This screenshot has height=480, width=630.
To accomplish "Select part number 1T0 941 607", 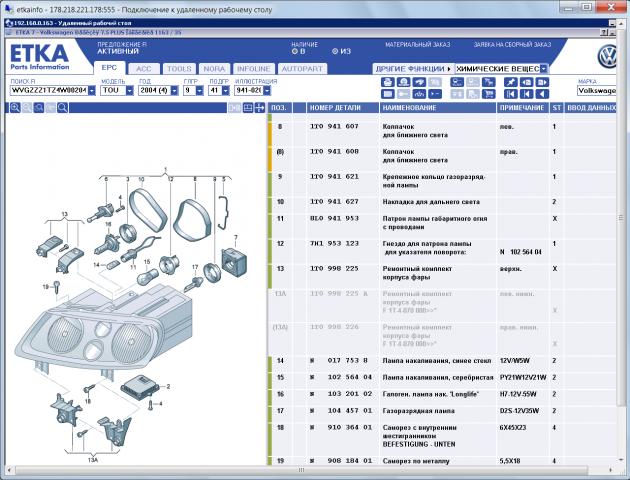I will pos(334,127).
